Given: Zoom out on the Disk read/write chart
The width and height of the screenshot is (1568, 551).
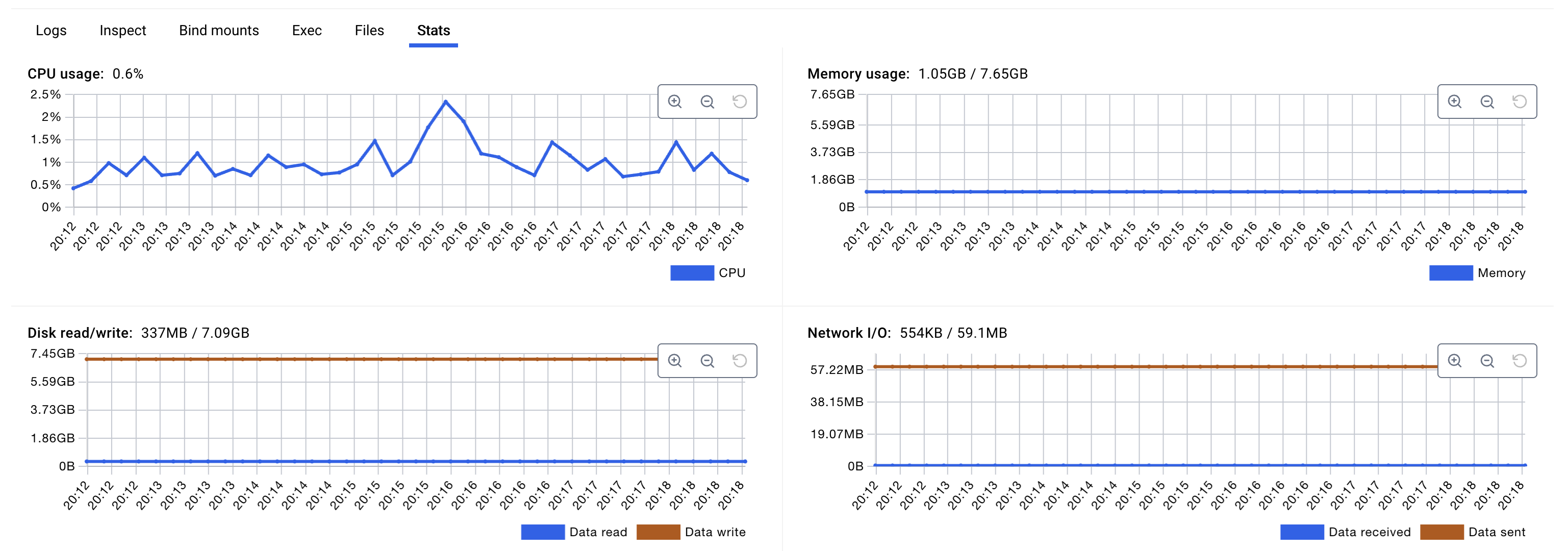Looking at the screenshot, I should [706, 361].
